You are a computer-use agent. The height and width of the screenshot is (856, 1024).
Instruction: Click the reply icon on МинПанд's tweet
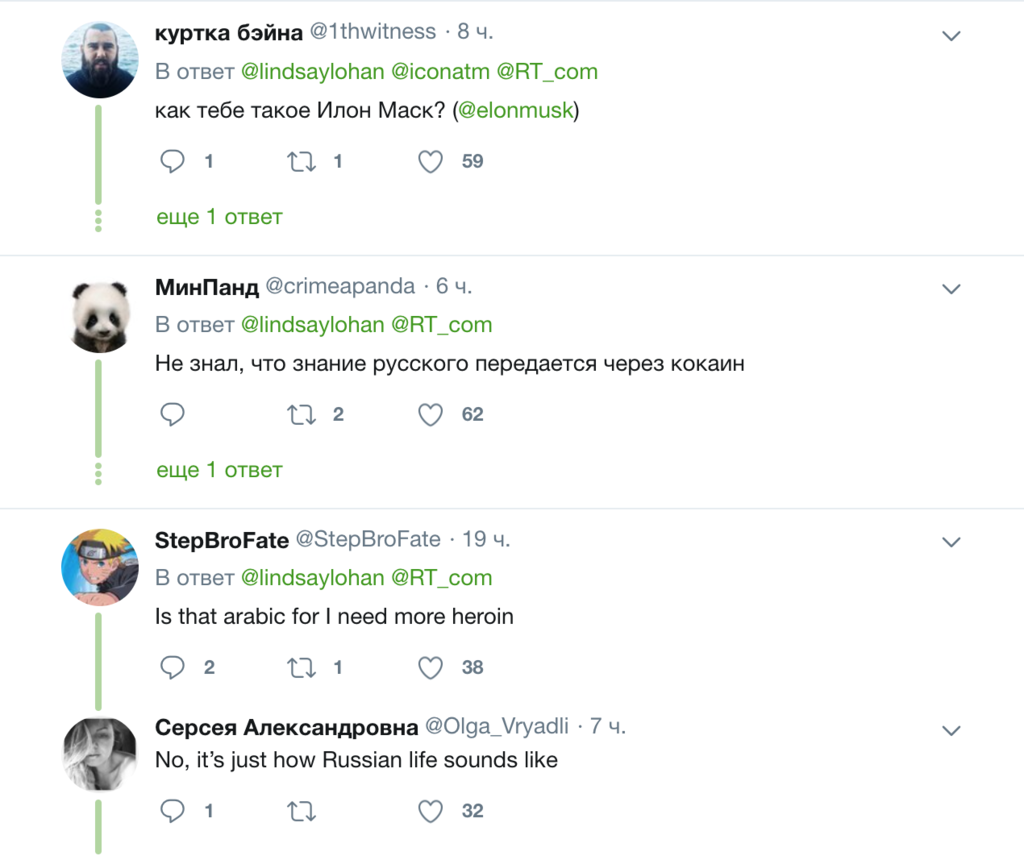[172, 414]
